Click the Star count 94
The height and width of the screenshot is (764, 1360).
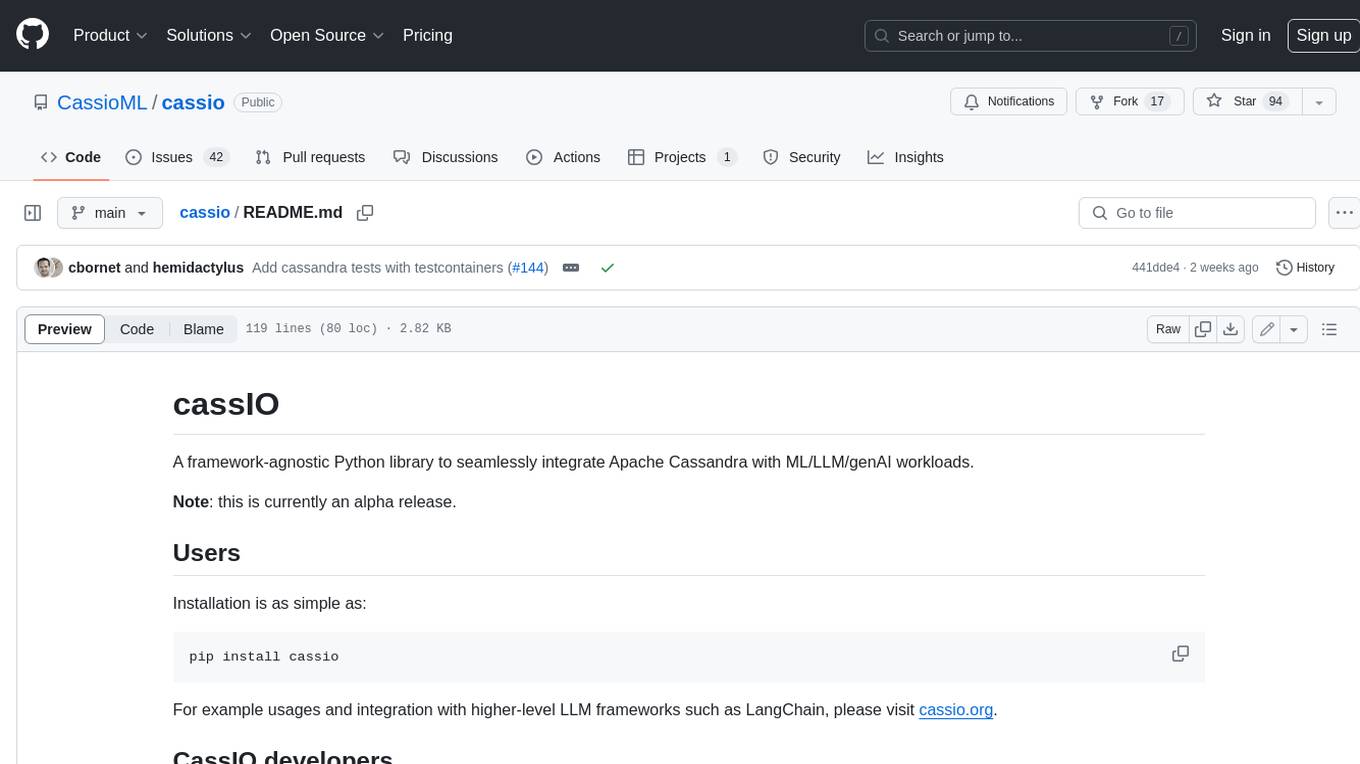click(1275, 102)
